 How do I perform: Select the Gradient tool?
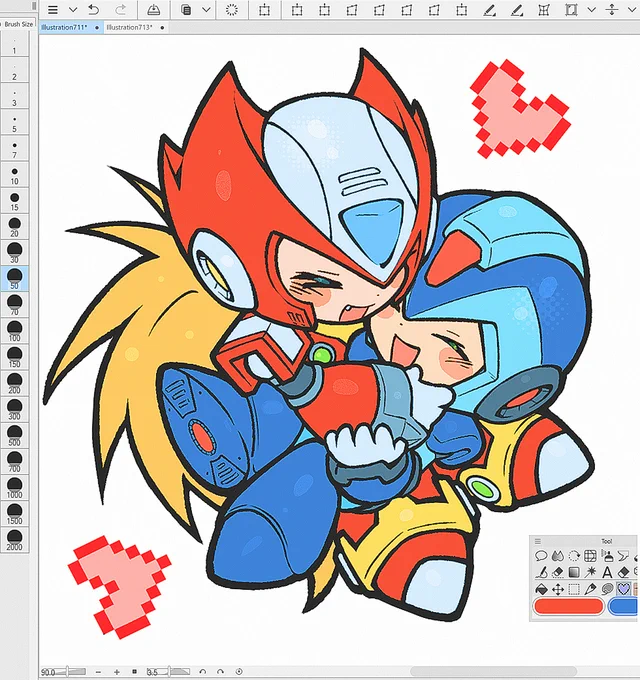[x=574, y=572]
